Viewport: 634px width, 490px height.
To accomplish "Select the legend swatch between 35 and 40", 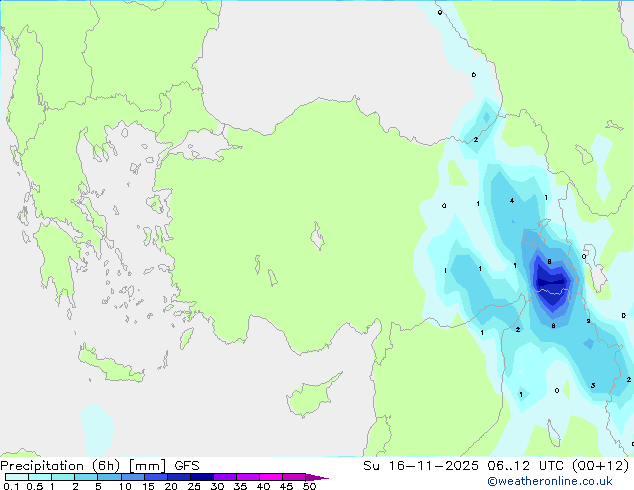I will pos(247,477).
